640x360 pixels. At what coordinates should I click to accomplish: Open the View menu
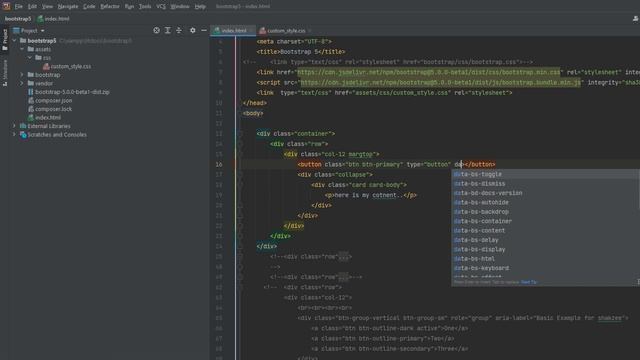tap(47, 7)
